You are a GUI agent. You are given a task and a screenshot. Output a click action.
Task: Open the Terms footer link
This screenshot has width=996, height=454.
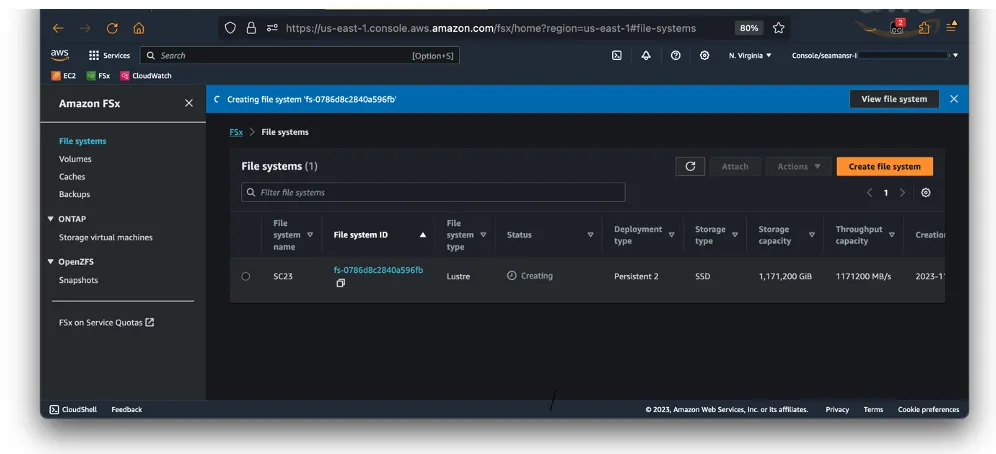point(873,410)
